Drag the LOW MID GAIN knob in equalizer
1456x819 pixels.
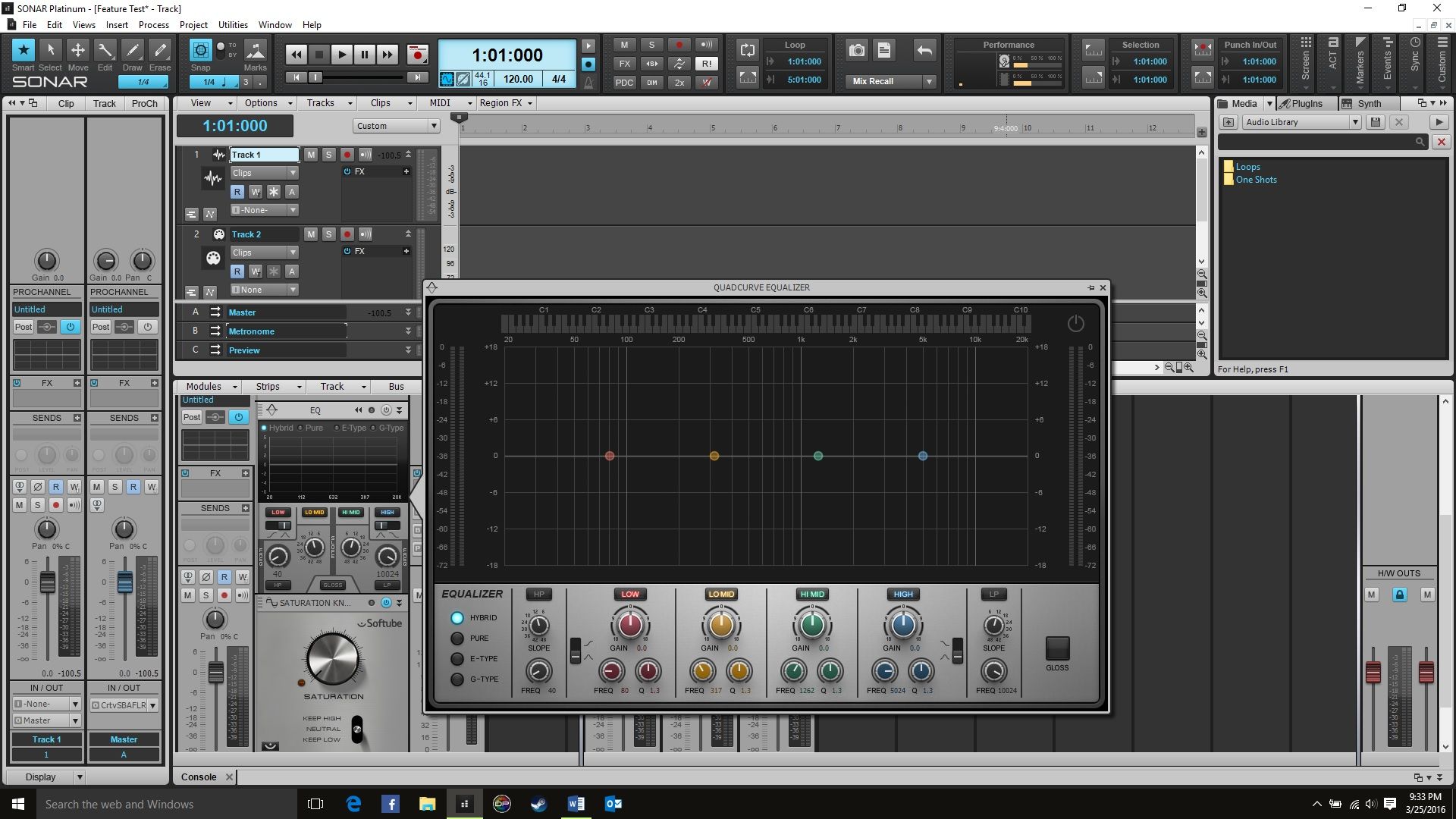718,624
